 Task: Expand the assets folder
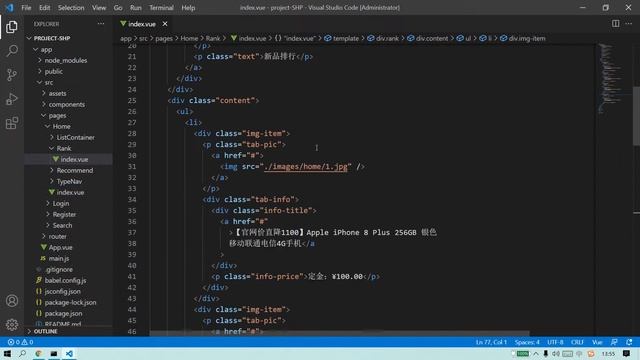(57, 93)
